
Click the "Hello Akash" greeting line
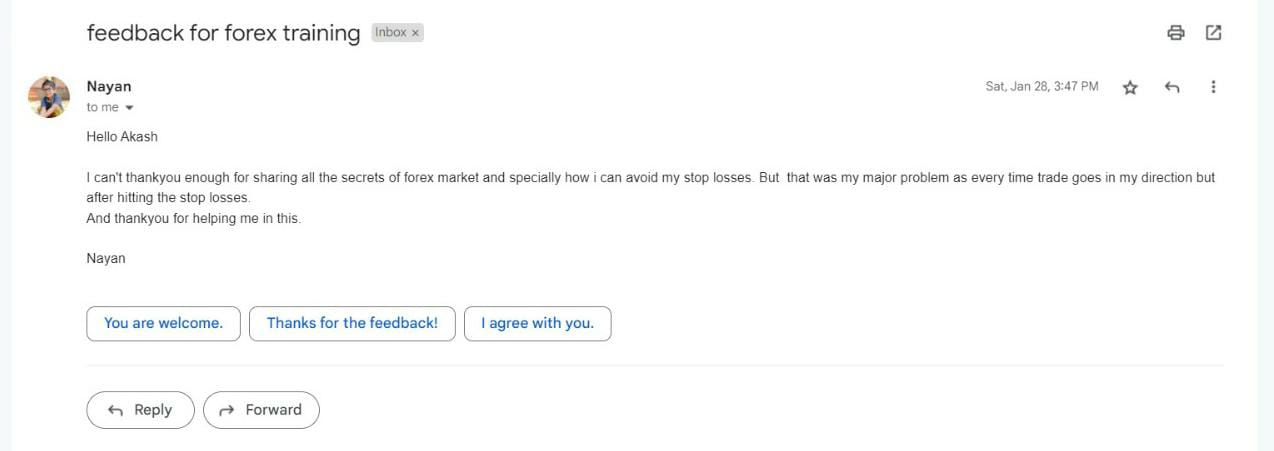[x=122, y=137]
